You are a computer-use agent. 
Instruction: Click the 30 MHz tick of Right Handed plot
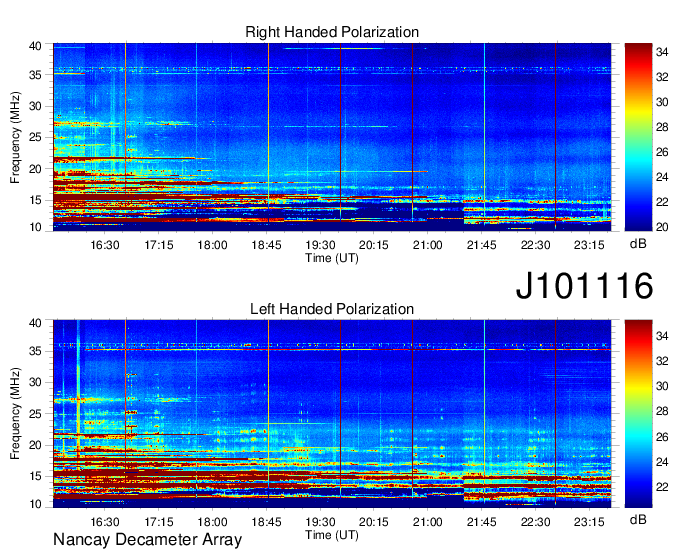point(35,106)
